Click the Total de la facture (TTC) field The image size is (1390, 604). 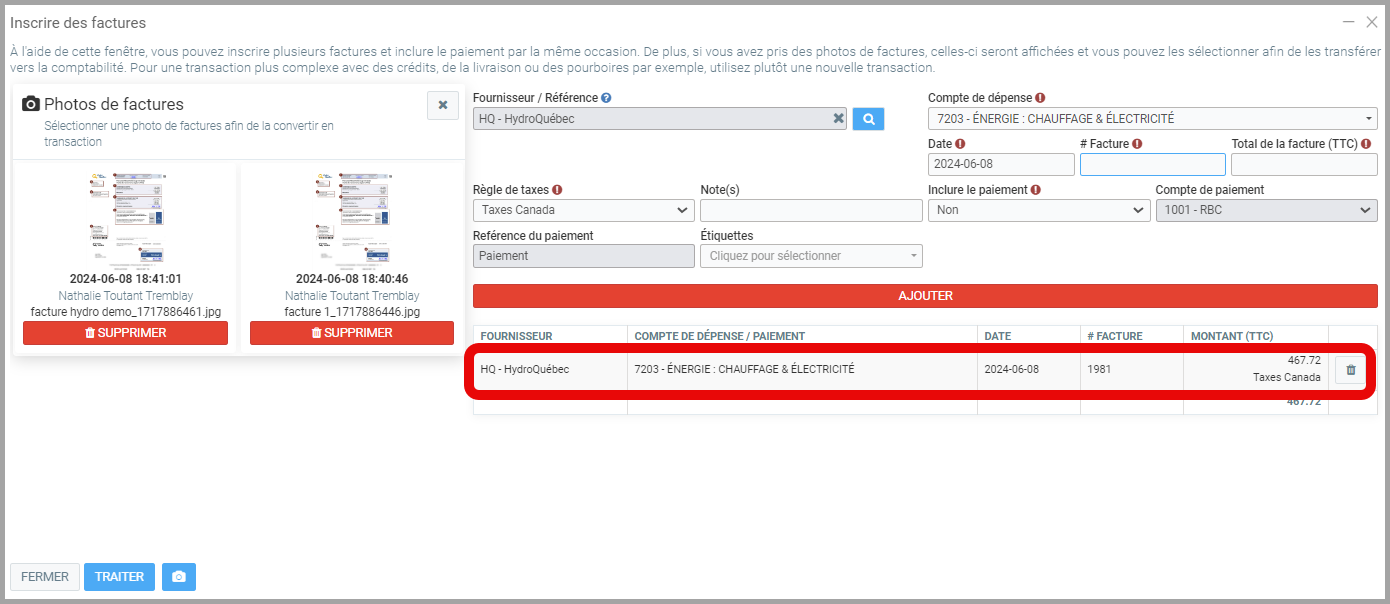[x=1303, y=164]
